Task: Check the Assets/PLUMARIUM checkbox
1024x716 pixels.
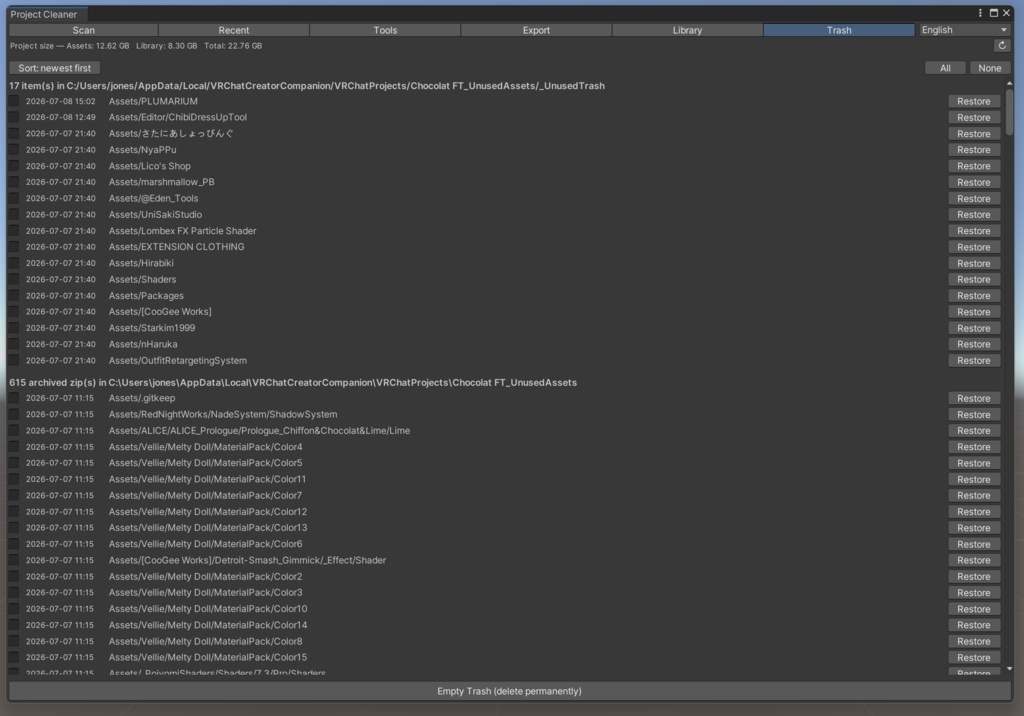Action: 14,101
